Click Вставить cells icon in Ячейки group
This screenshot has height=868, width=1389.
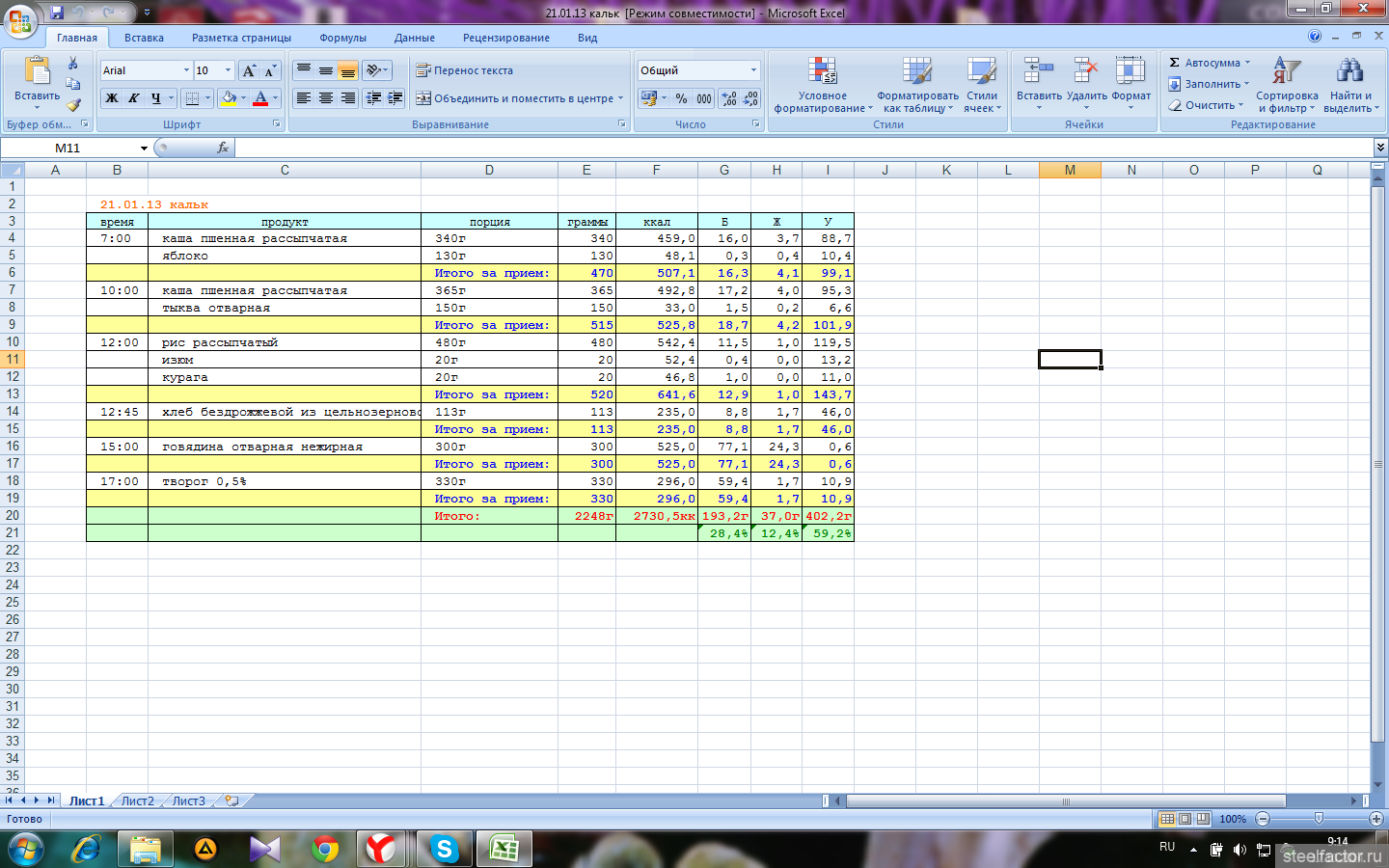coord(1039,72)
